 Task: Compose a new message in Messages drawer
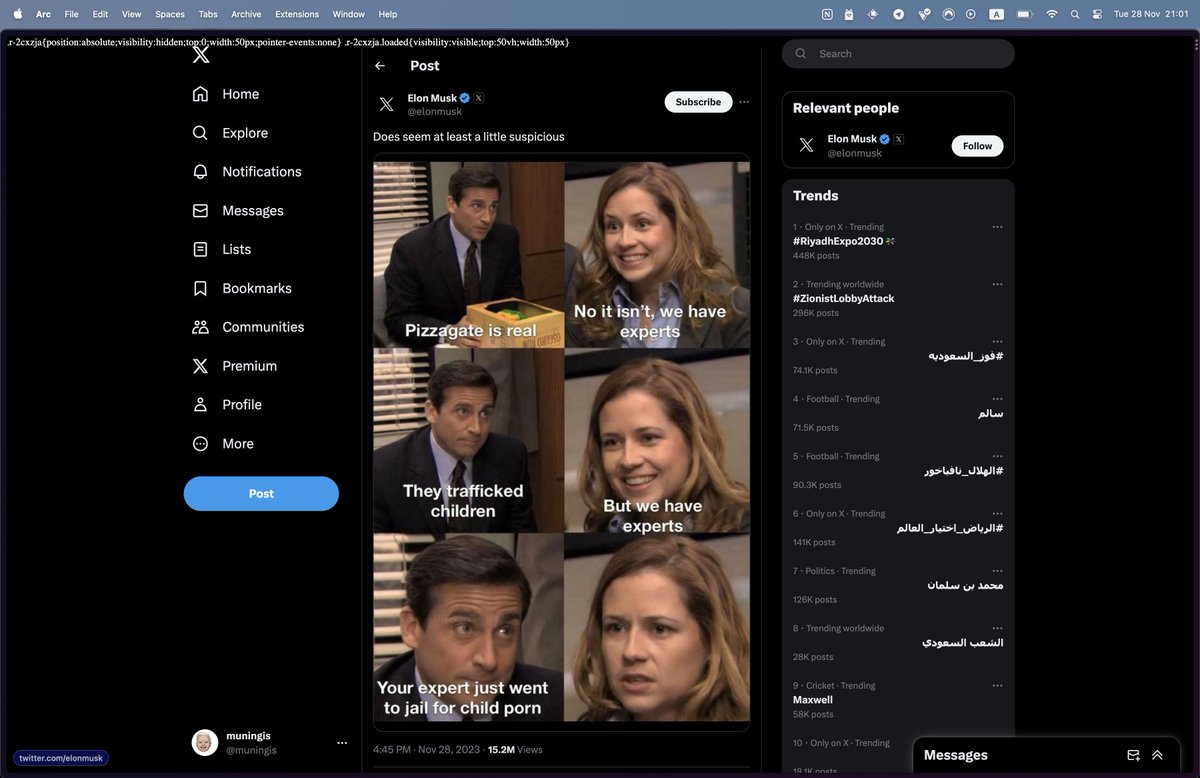[x=1133, y=755]
